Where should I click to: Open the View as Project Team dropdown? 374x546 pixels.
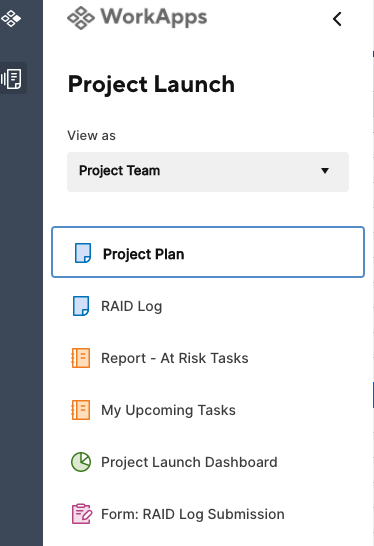coord(208,172)
